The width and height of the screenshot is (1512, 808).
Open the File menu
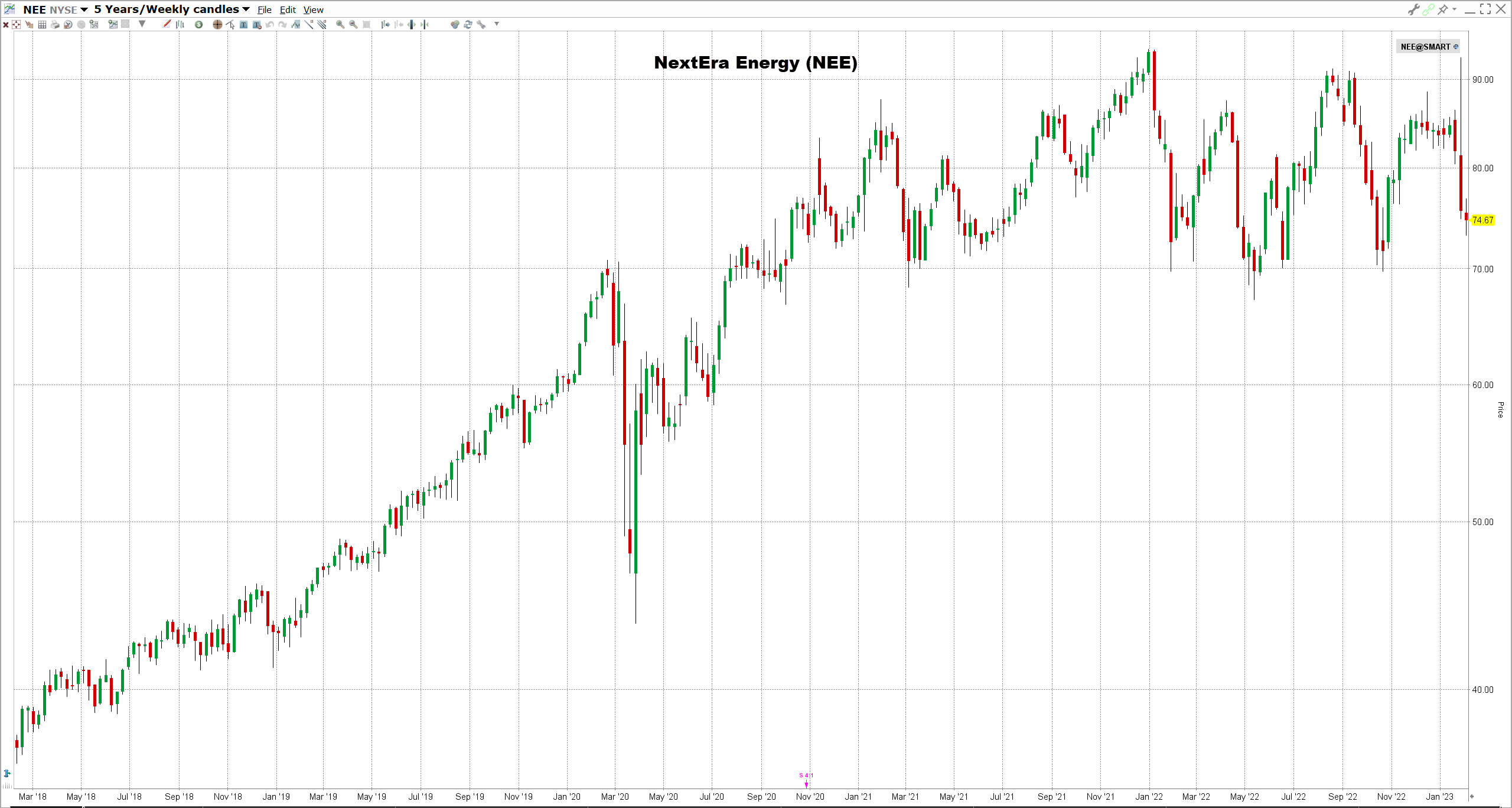[x=264, y=10]
